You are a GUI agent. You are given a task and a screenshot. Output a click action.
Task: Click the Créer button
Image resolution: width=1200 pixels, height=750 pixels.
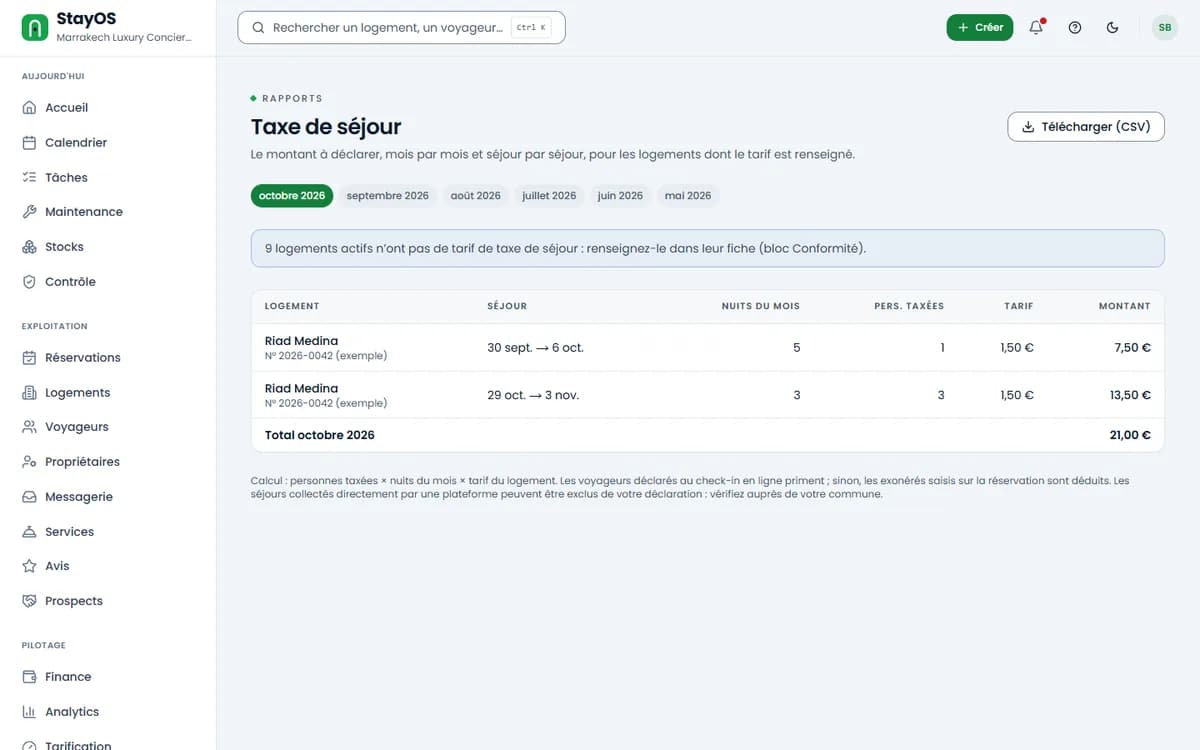coord(980,28)
